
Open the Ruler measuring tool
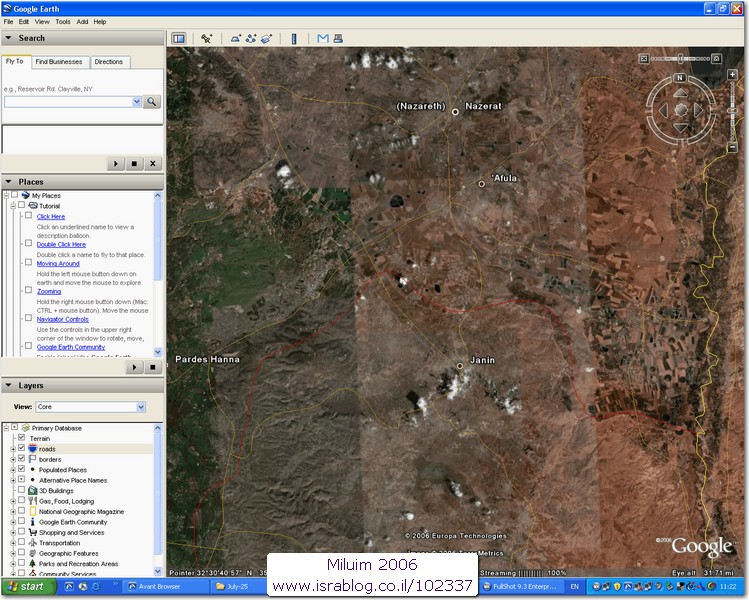294,39
